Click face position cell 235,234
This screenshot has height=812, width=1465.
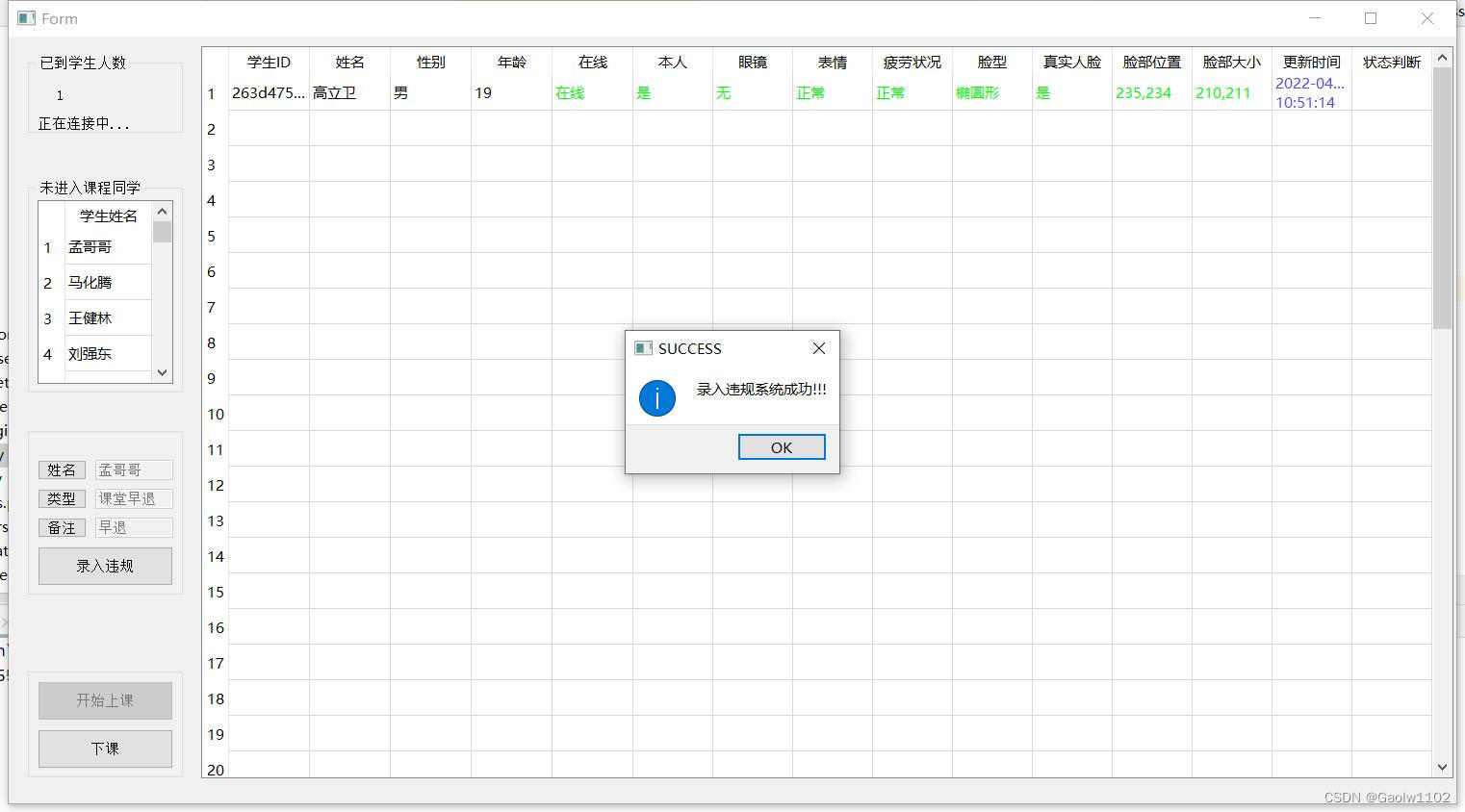(1151, 92)
